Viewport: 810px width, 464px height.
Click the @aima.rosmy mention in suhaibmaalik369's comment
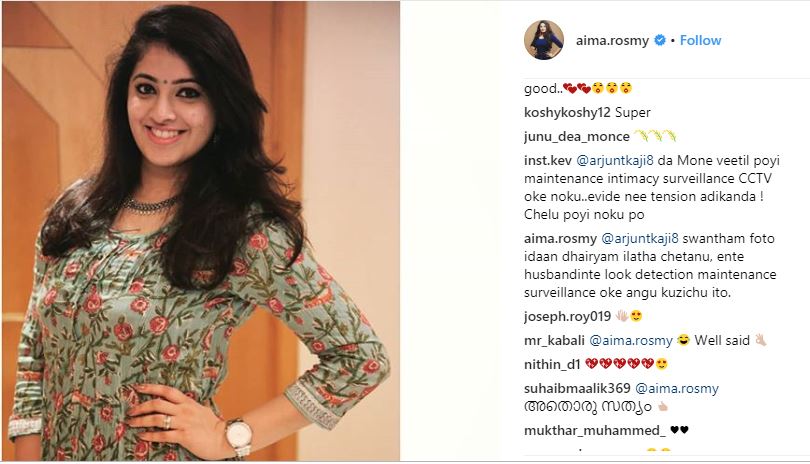pyautogui.click(x=677, y=388)
